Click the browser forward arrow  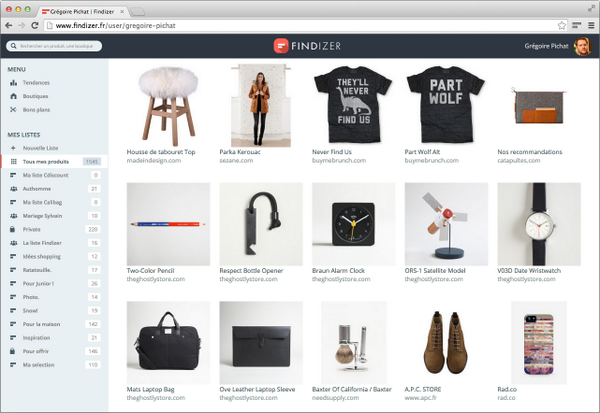(x=22, y=25)
